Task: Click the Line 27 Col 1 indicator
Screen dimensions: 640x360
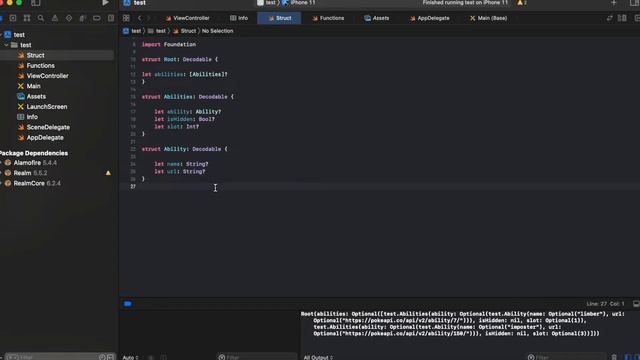Action: click(x=605, y=304)
